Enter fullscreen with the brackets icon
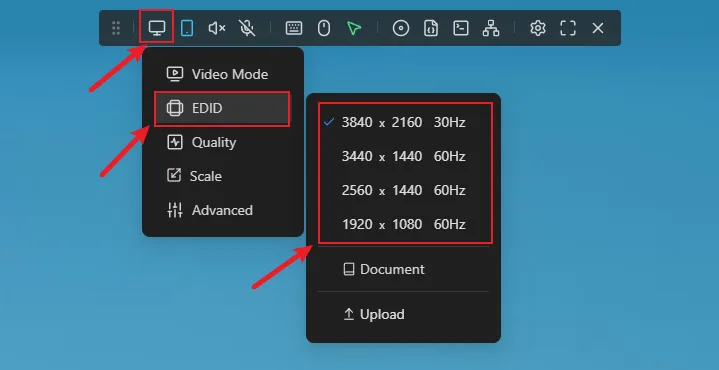Image resolution: width=719 pixels, height=370 pixels. [568, 28]
